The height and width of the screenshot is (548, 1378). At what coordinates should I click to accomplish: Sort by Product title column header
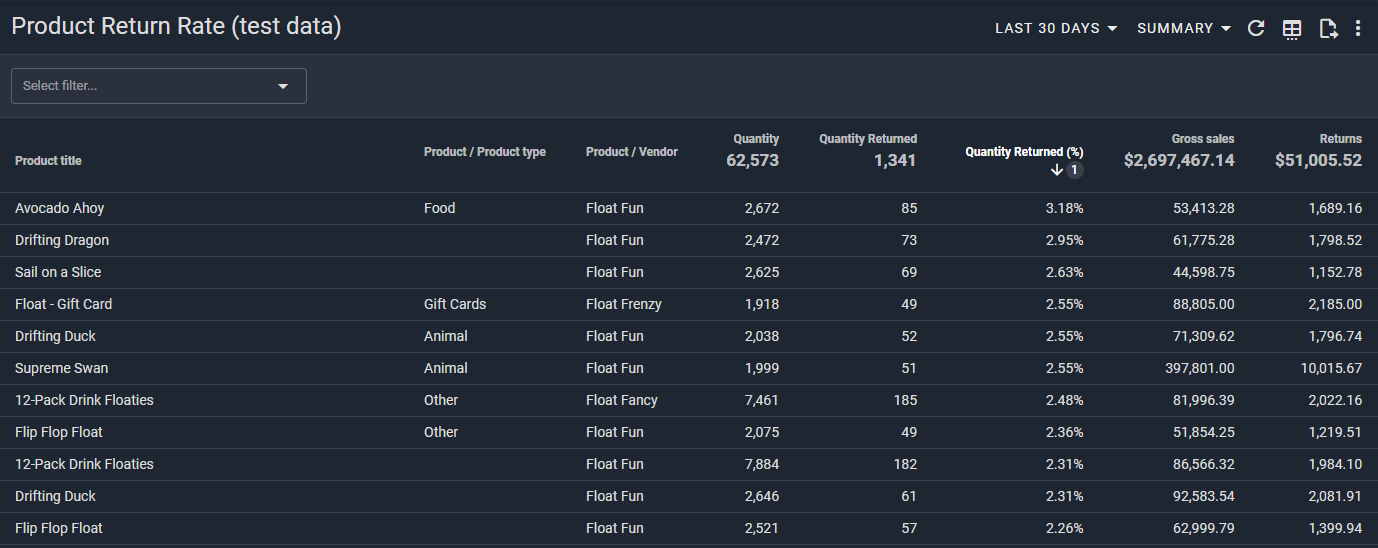click(x=48, y=161)
